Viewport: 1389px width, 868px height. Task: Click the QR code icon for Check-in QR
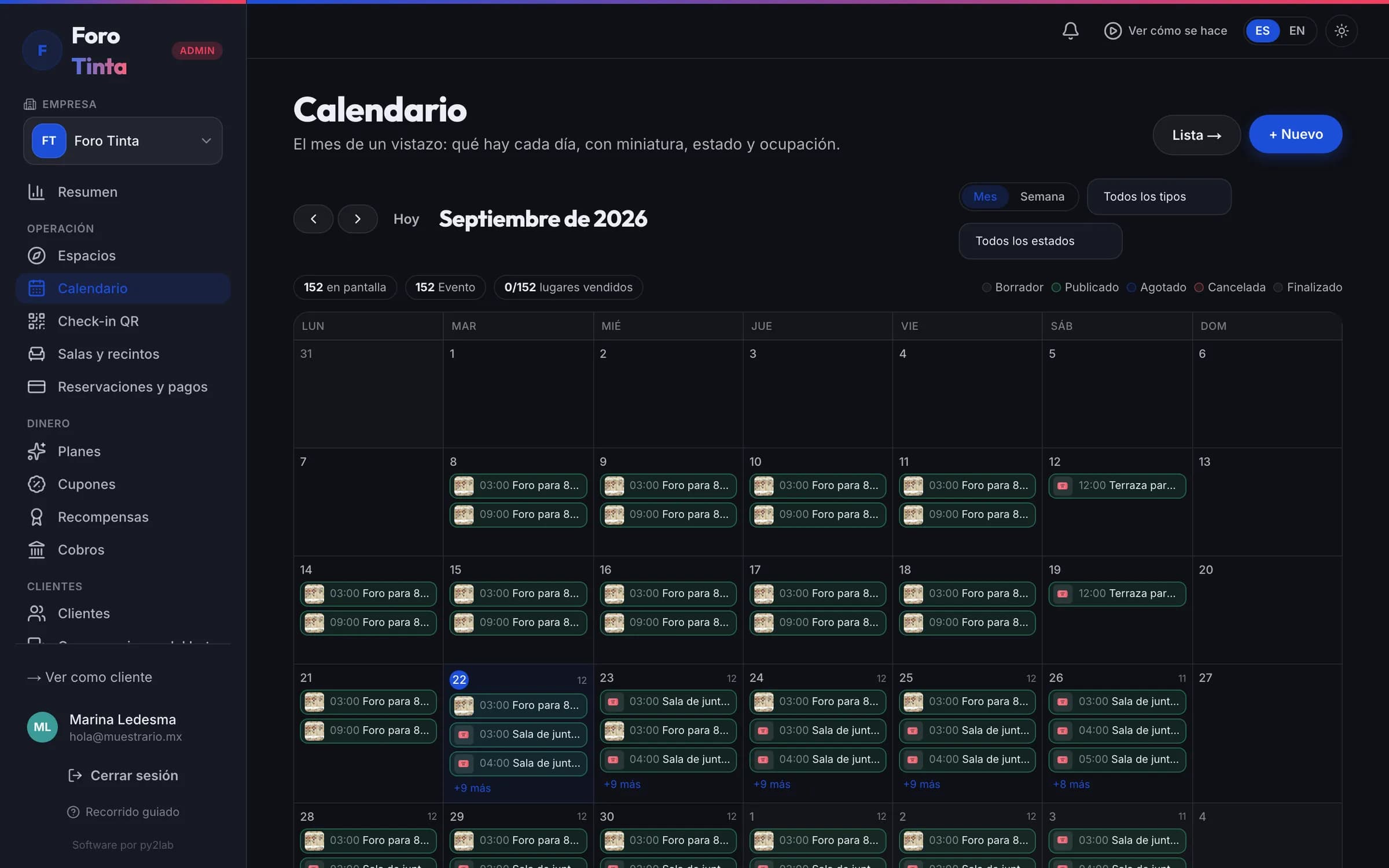tap(36, 321)
